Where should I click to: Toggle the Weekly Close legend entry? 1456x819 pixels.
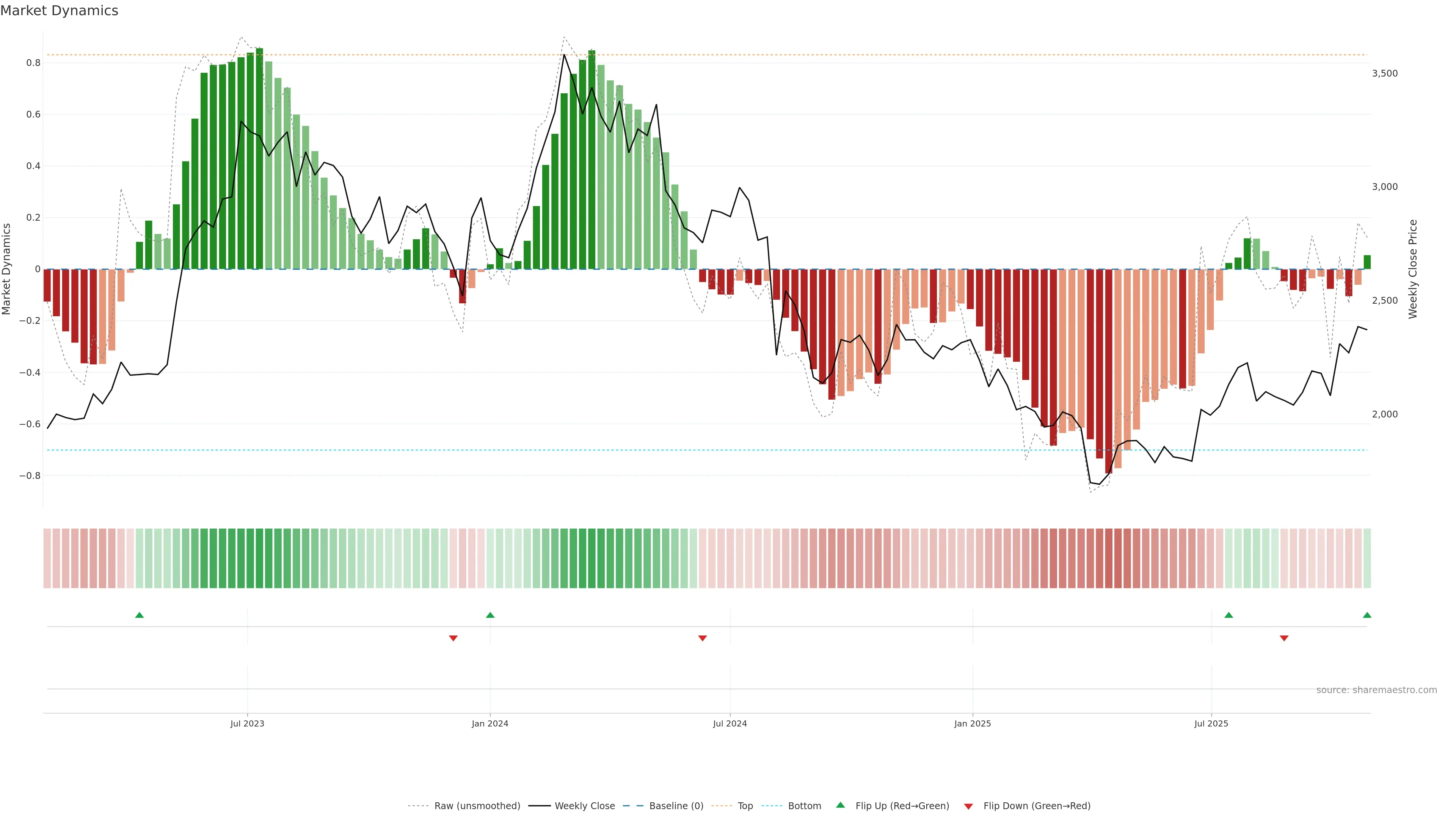[x=584, y=806]
